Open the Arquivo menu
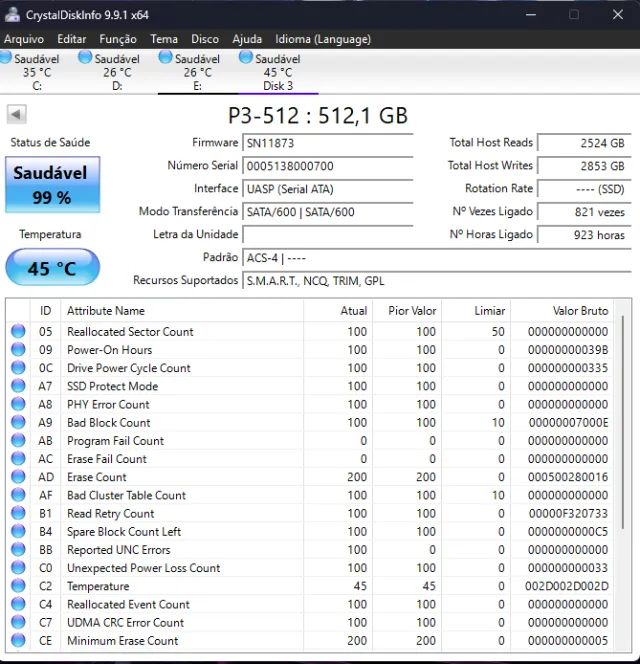Viewport: 640px width, 664px height. point(24,39)
